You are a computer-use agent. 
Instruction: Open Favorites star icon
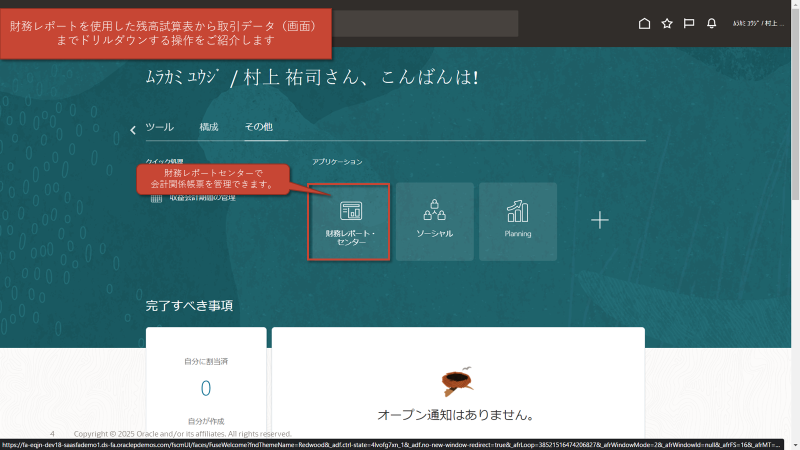tap(667, 23)
